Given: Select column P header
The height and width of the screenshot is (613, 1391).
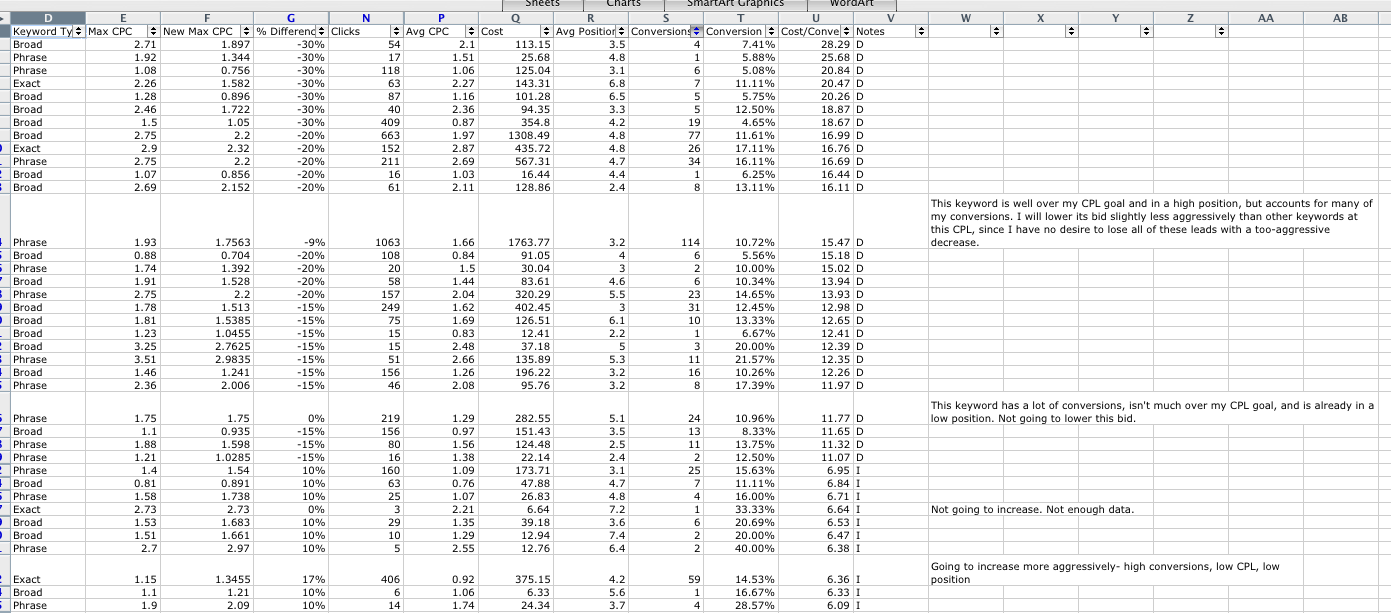Looking at the screenshot, I should click(x=441, y=18).
